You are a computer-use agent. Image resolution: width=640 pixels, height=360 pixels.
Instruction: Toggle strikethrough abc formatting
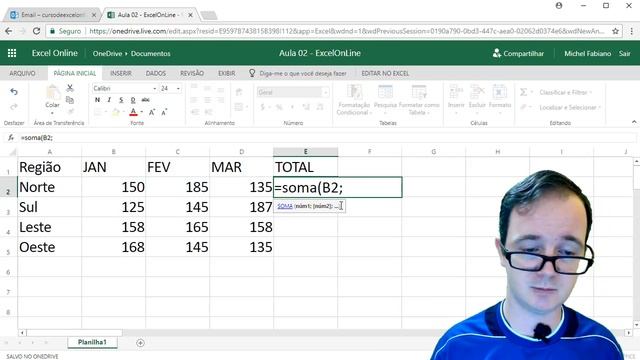click(145, 100)
